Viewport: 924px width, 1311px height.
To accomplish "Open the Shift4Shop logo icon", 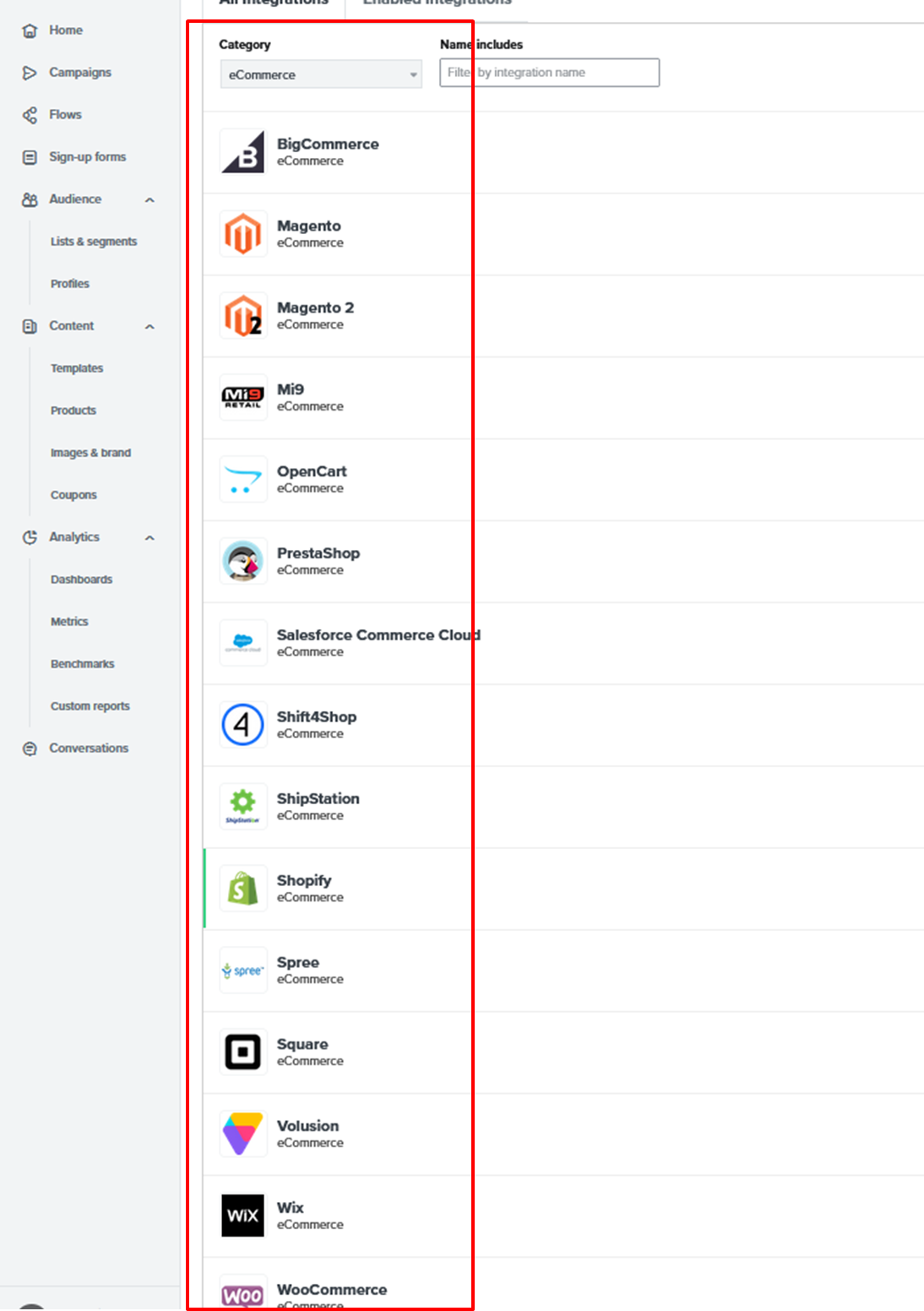I will coord(243,725).
